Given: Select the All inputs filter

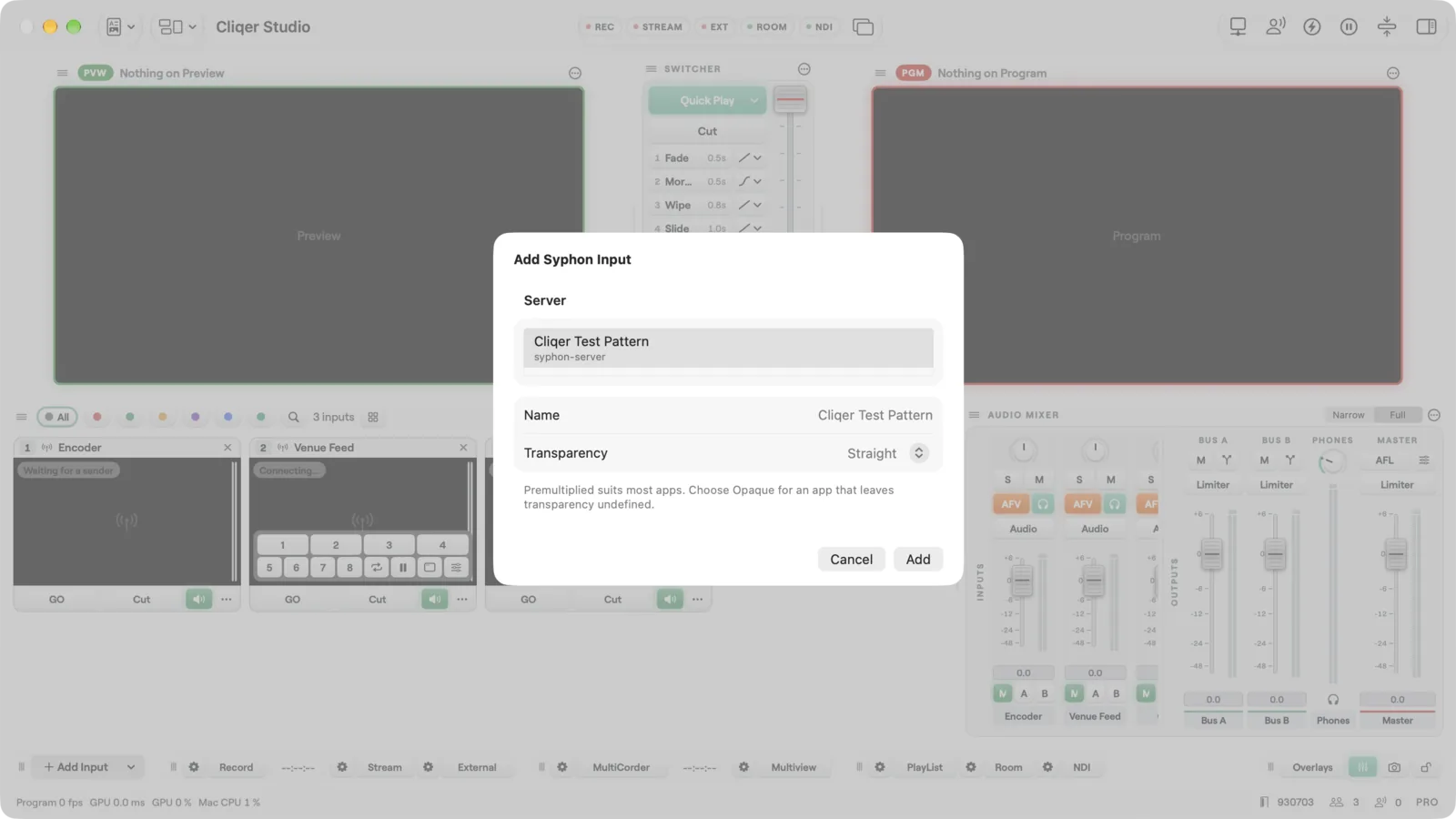Looking at the screenshot, I should (x=57, y=417).
